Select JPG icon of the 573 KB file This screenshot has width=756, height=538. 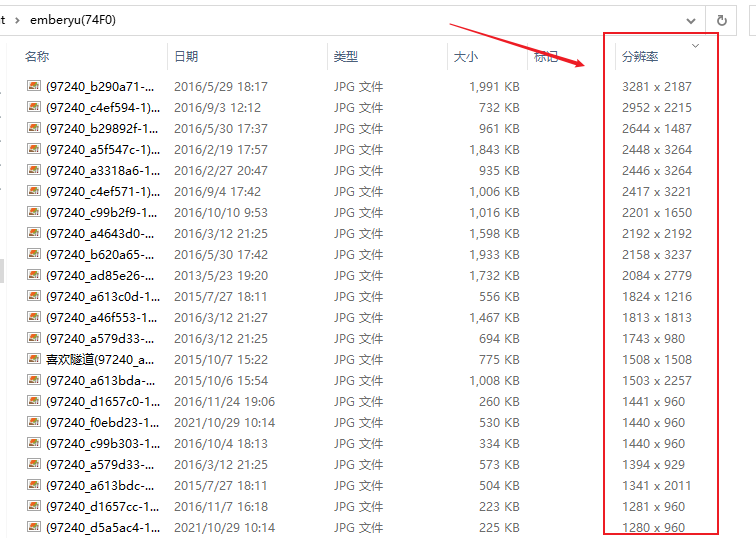click(x=34, y=464)
